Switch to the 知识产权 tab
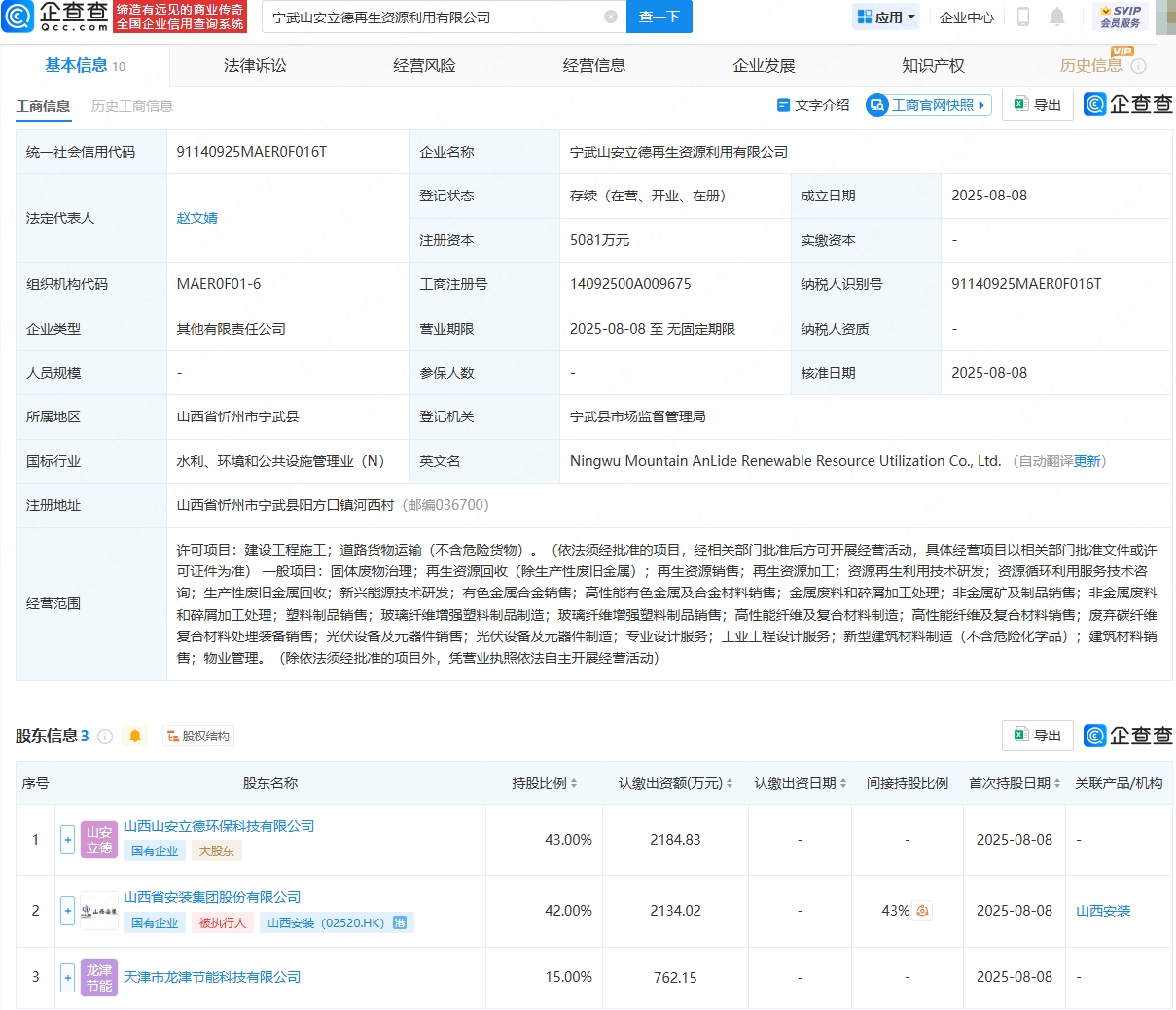This screenshot has height=1010, width=1176. tap(933, 65)
